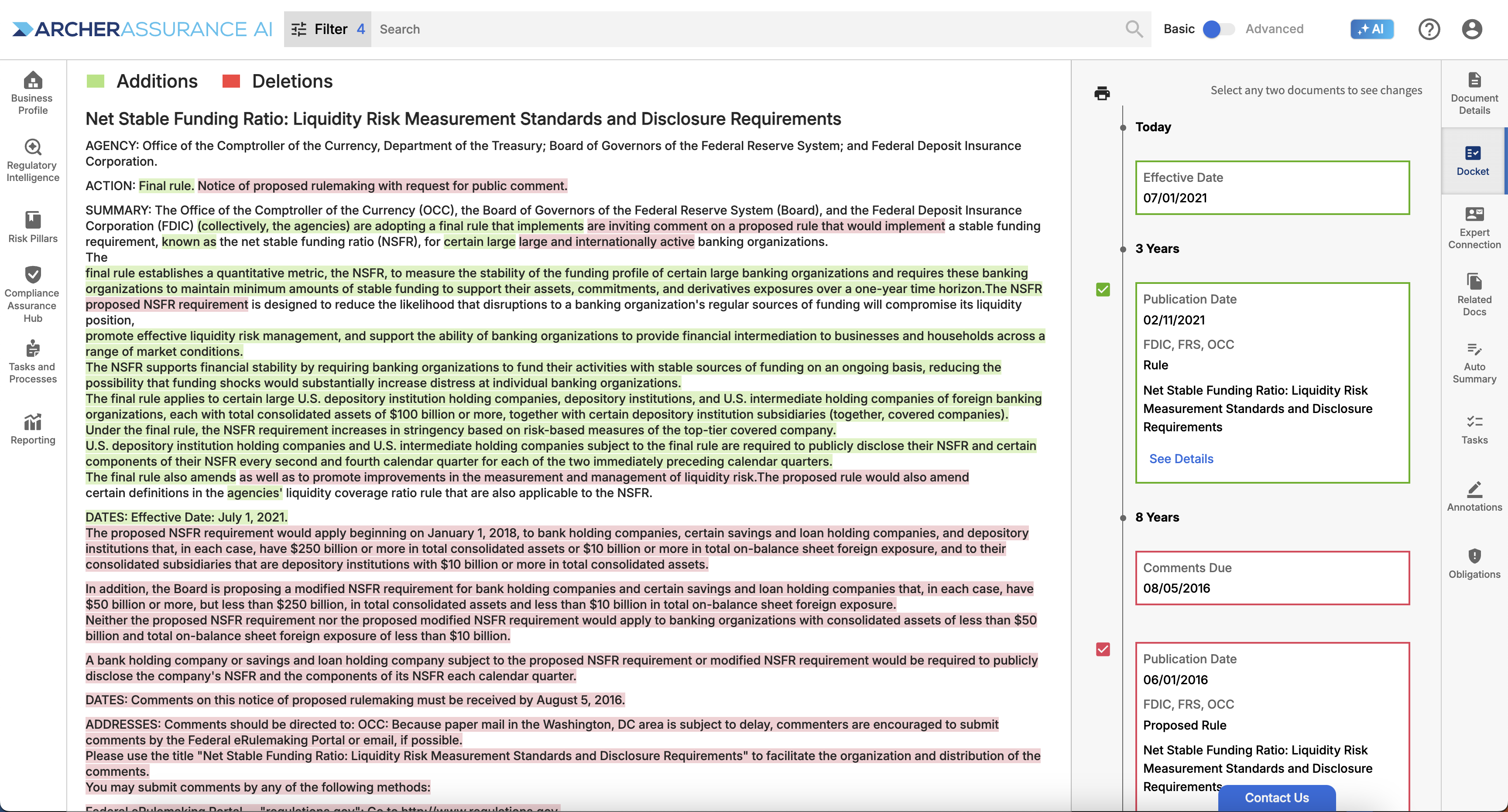This screenshot has height=812, width=1508.
Task: Click the Contact Us button
Action: click(1276, 797)
